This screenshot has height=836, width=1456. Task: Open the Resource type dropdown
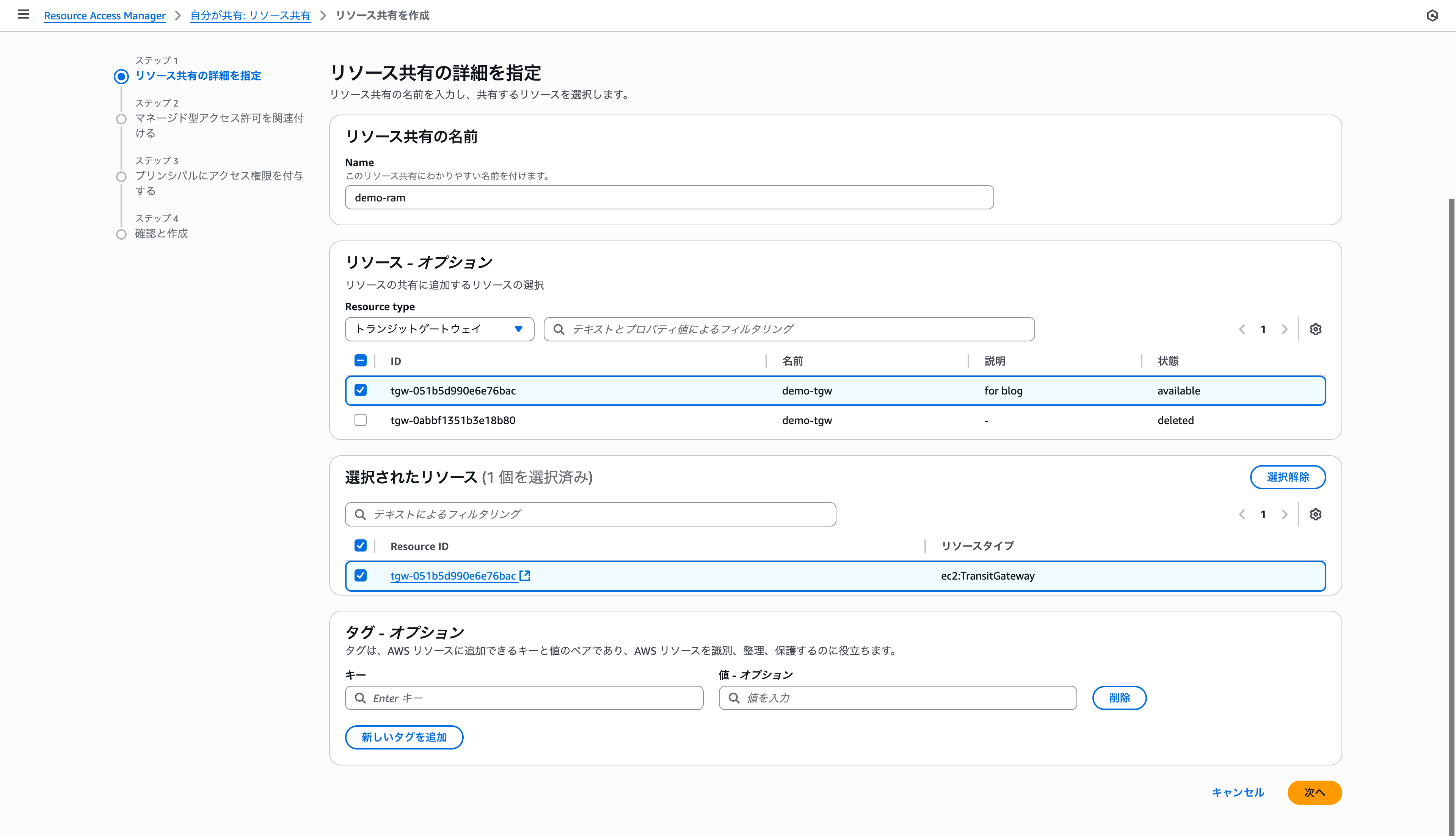pos(439,329)
